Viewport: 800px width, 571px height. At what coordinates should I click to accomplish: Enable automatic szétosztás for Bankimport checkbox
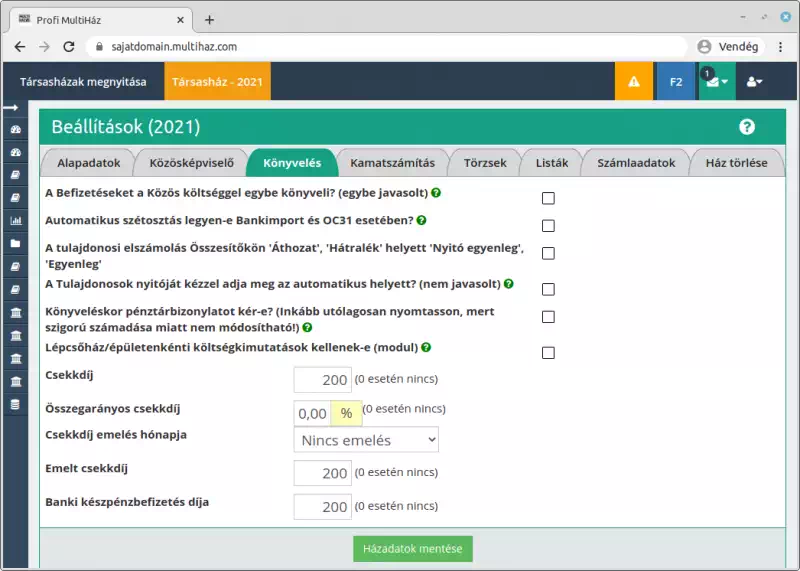548,226
